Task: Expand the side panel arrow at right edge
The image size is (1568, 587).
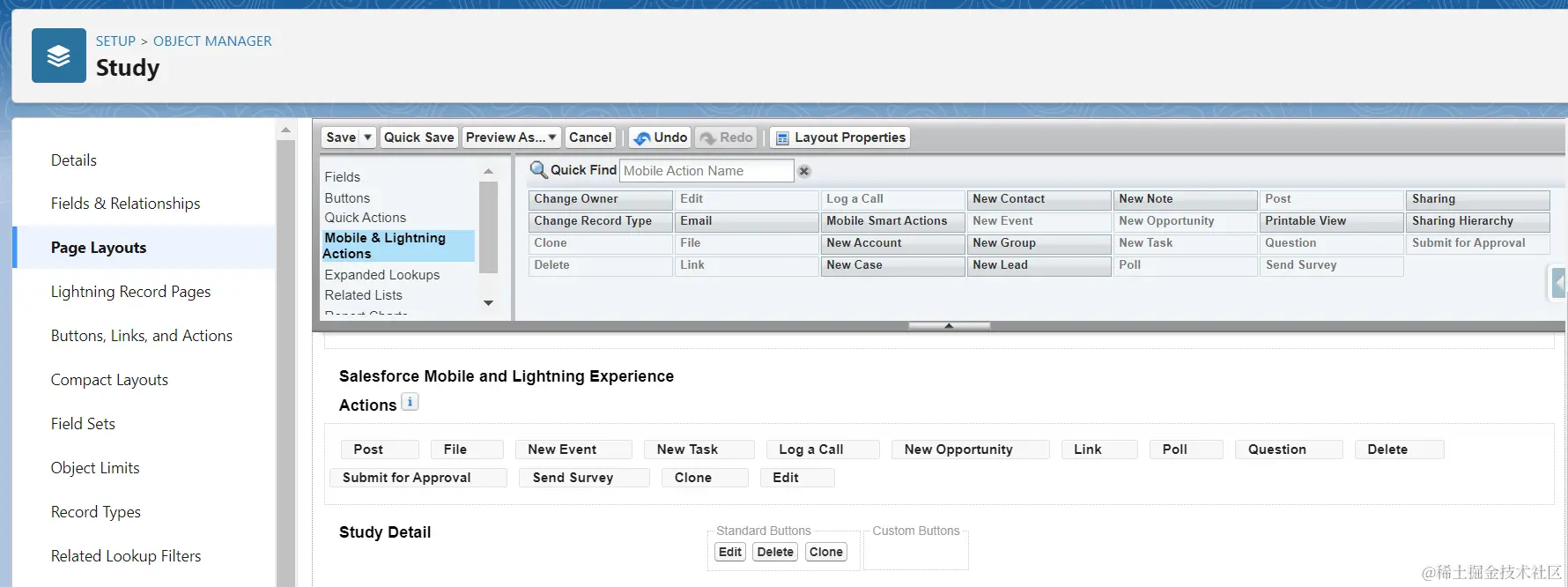Action: 1558,284
